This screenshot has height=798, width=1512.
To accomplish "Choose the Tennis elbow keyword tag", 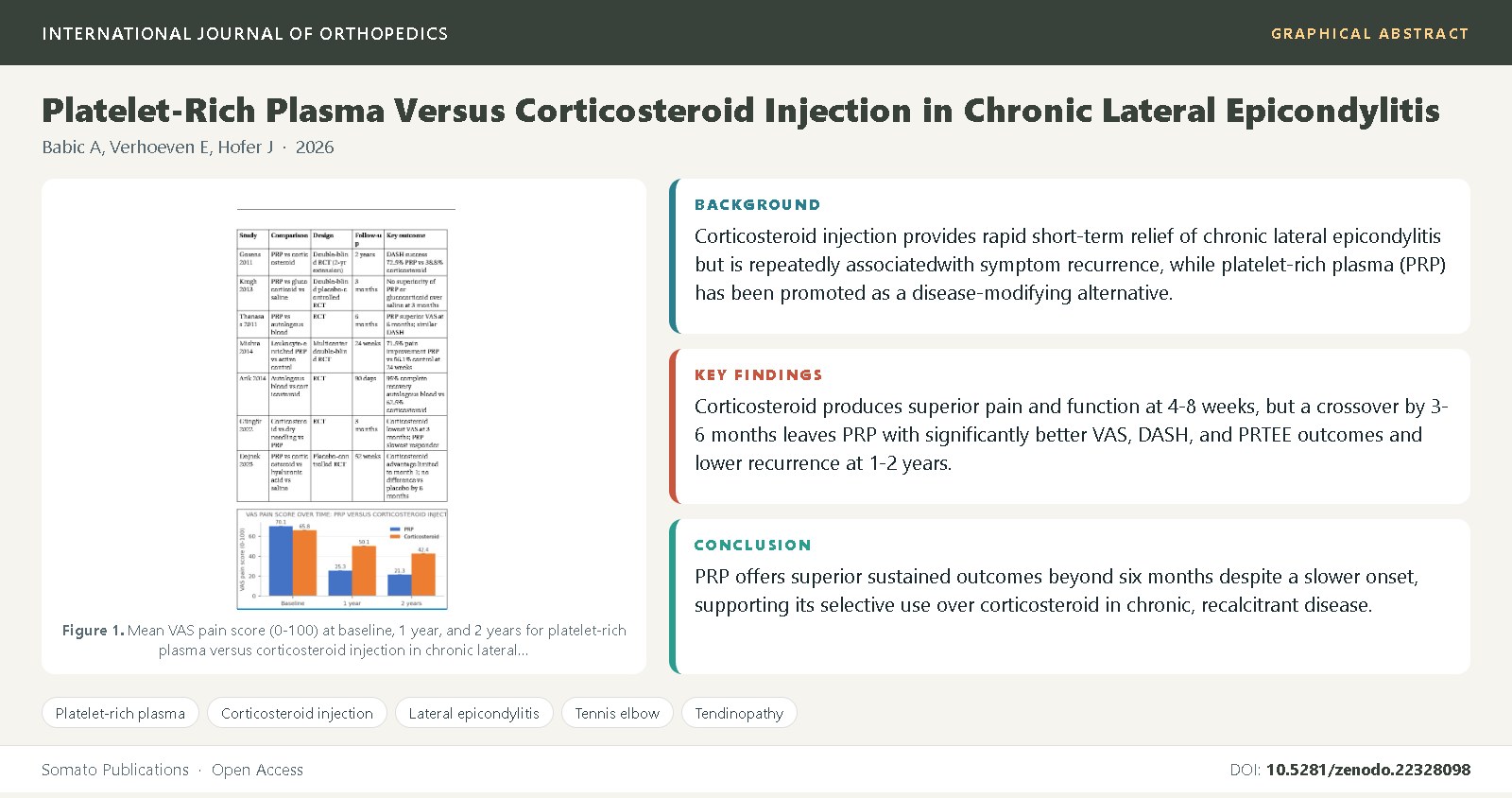I will [x=617, y=713].
